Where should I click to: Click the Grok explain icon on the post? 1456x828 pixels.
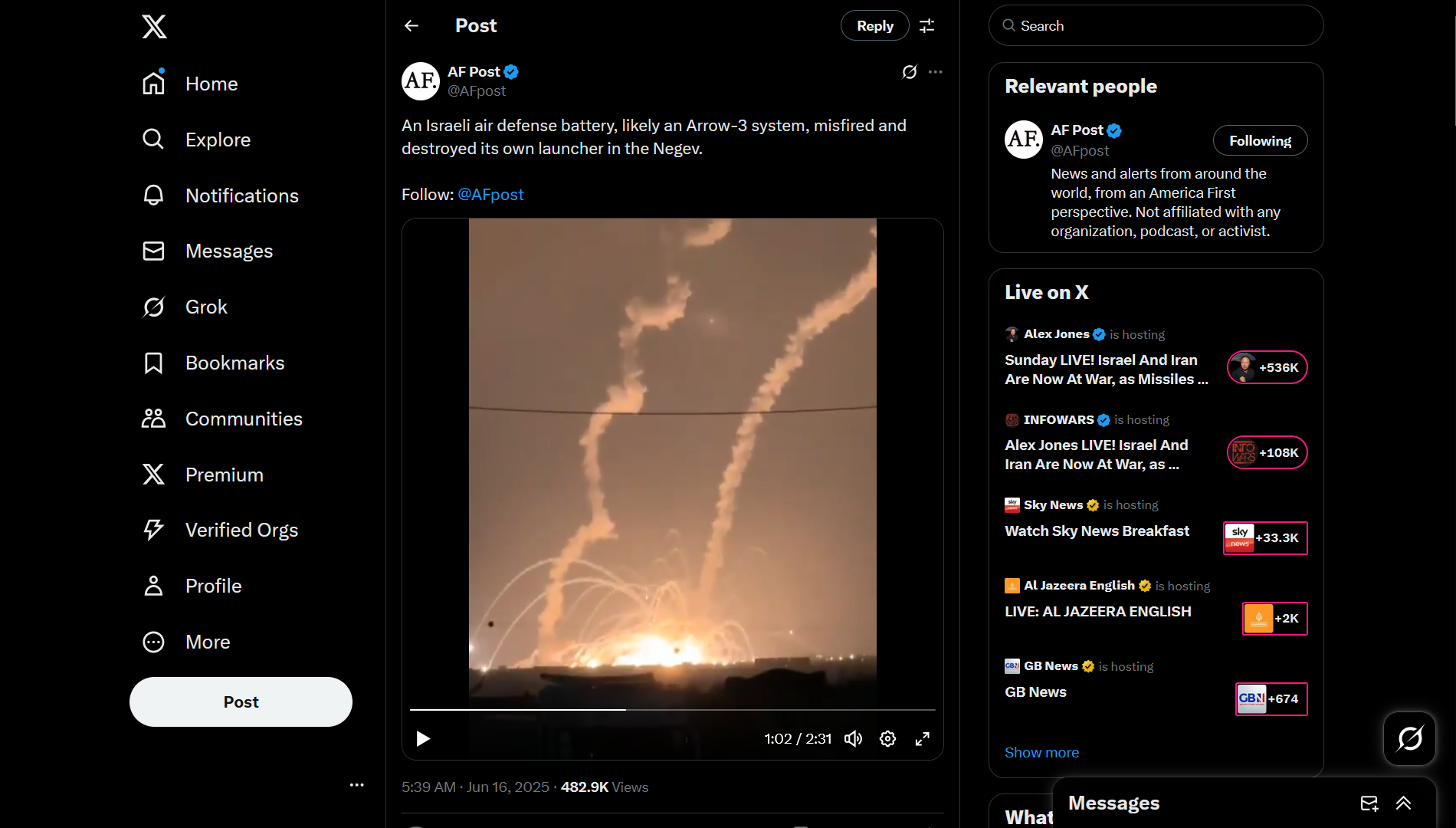910,72
